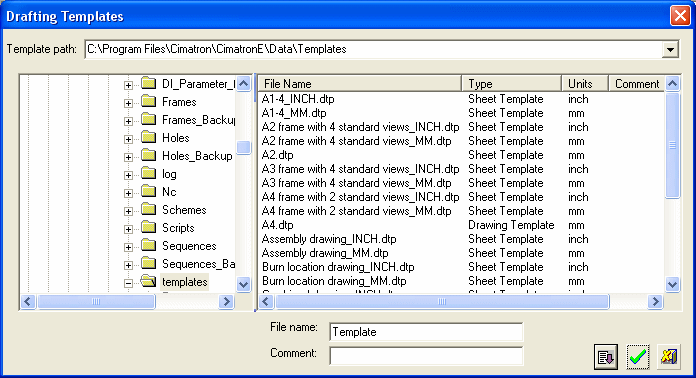The height and width of the screenshot is (378, 696).
Task: Select file A1-4_INCH.dtp
Action: pyautogui.click(x=298, y=99)
